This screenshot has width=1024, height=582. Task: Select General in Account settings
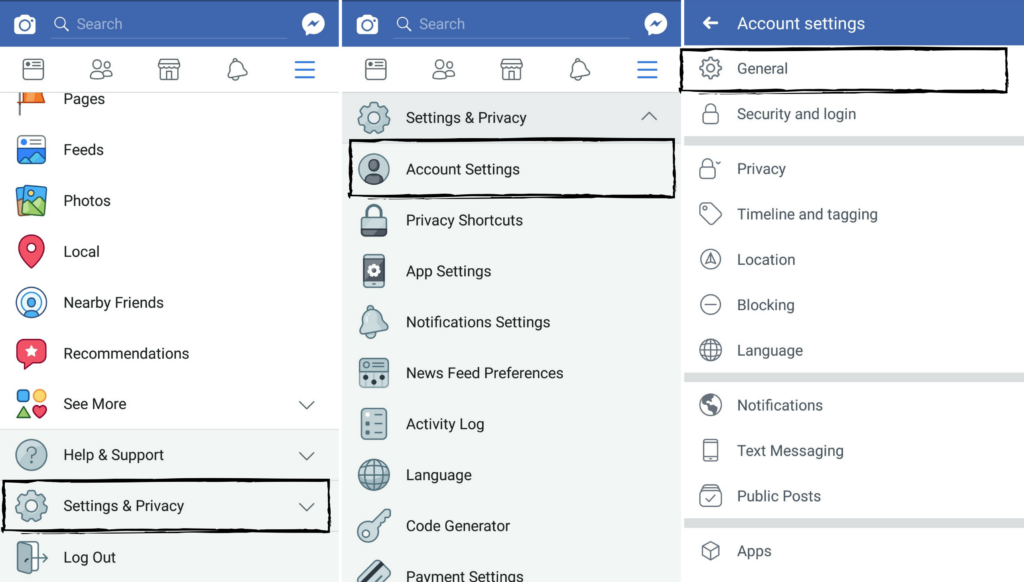tap(843, 69)
